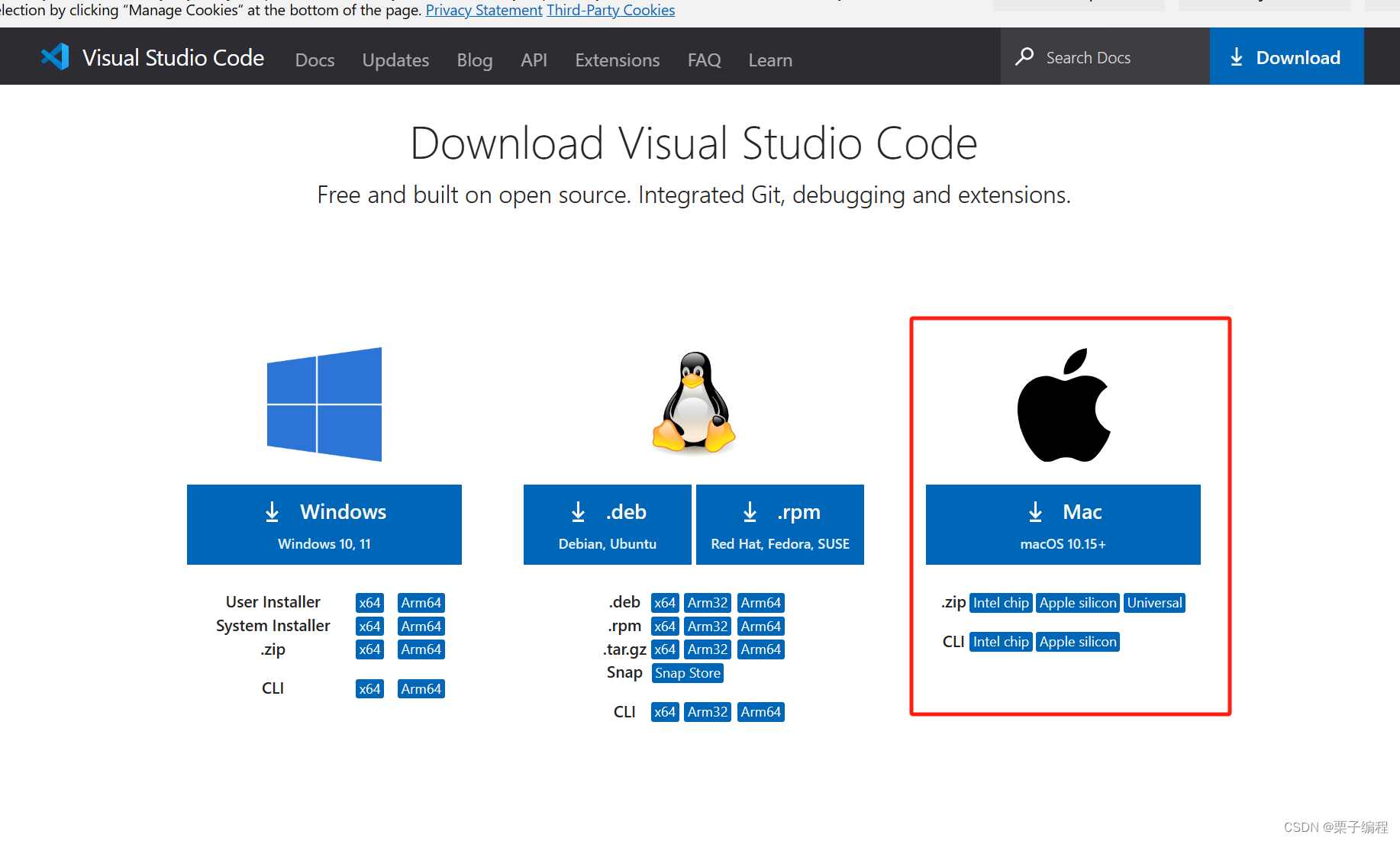Click the "System Installer" label
Screen dimensions: 1400x841
[x=273, y=626]
